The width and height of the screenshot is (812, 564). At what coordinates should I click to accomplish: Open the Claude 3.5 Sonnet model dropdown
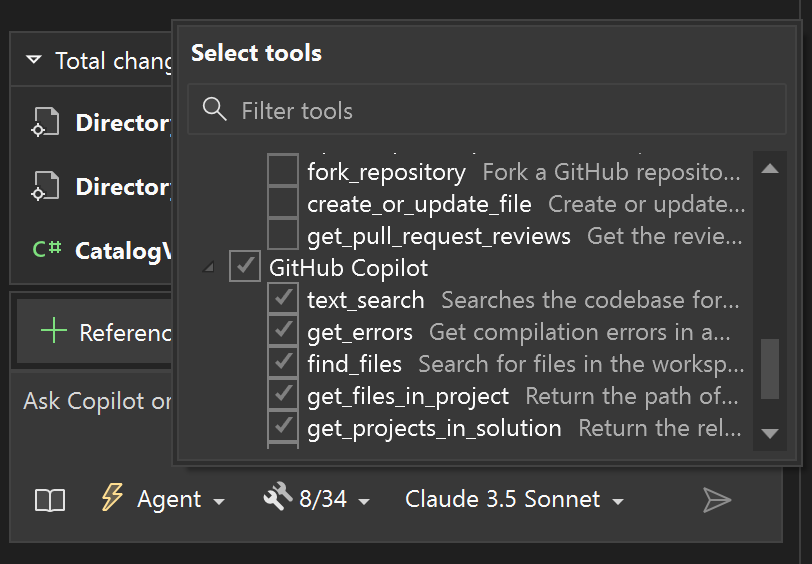coord(514,499)
